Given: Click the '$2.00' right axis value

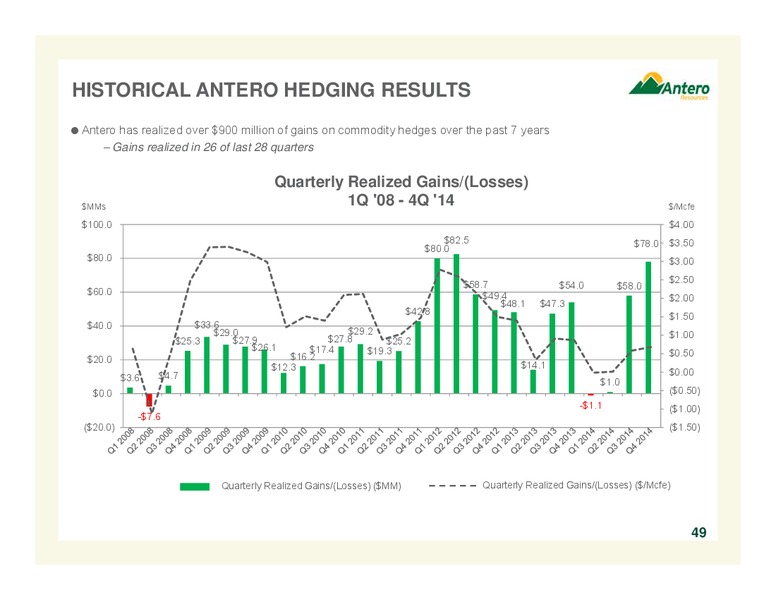Looking at the screenshot, I should pos(681,298).
